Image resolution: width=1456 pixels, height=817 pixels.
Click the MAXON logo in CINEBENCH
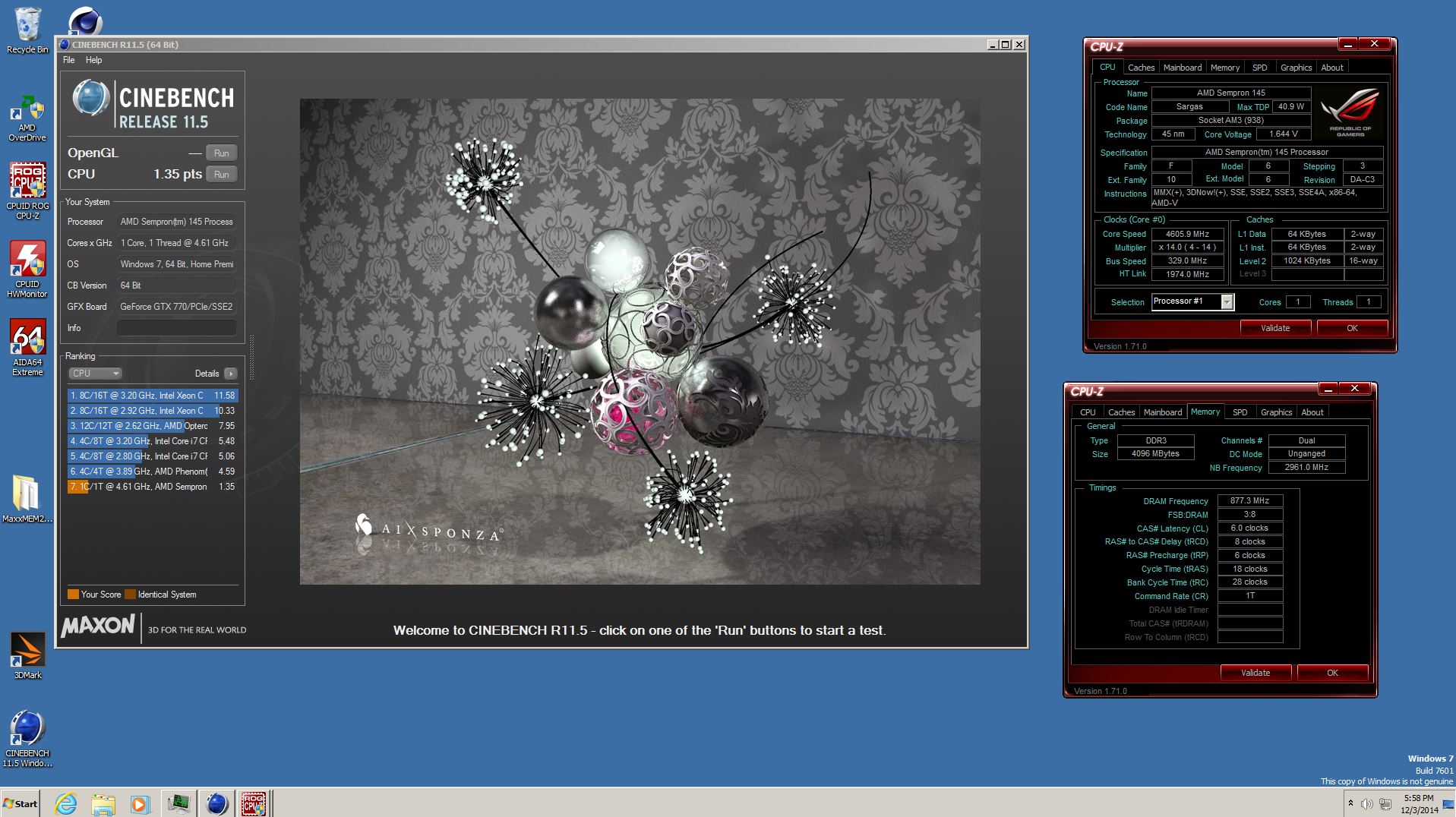click(98, 627)
